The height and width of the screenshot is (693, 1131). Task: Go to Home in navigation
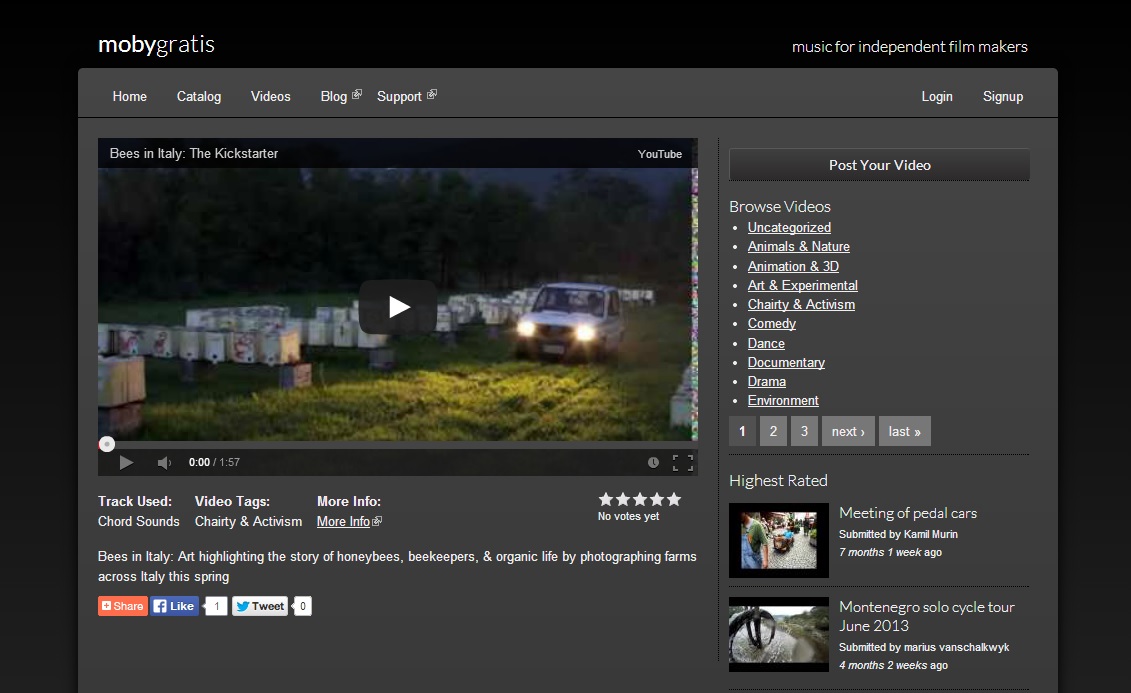(x=130, y=97)
